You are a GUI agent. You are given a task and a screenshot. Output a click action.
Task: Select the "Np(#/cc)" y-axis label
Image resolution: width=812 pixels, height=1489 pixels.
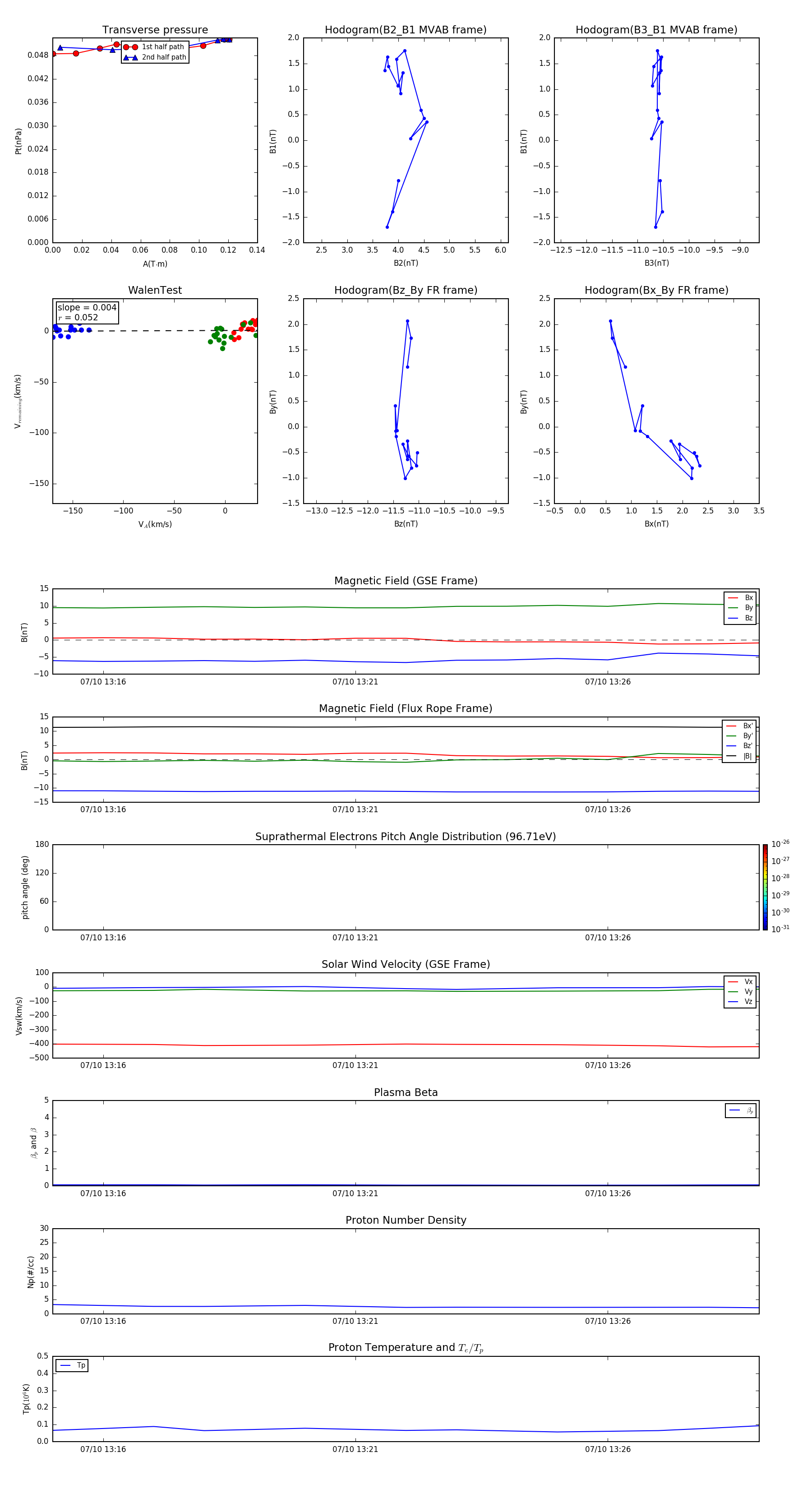tap(31, 1272)
